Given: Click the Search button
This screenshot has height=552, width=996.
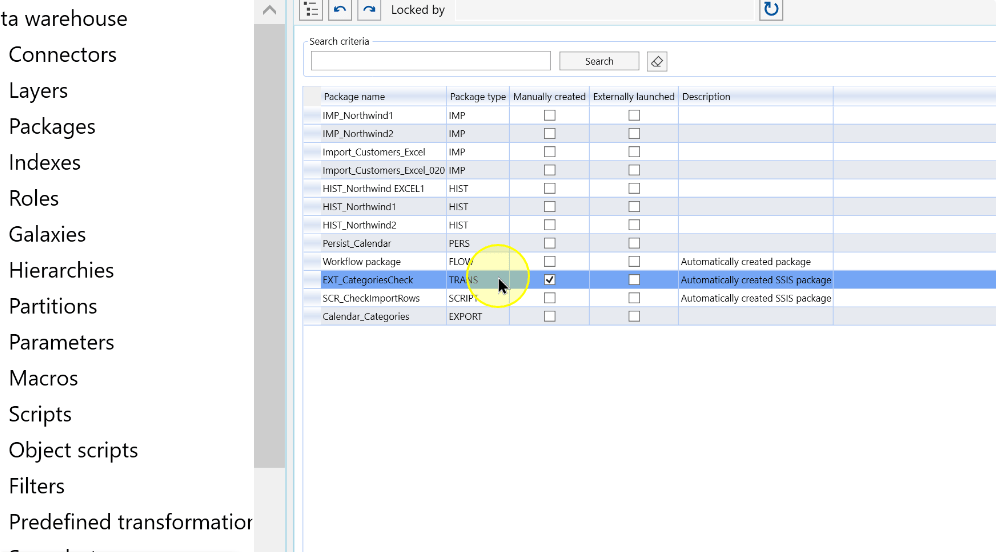Looking at the screenshot, I should tap(599, 61).
